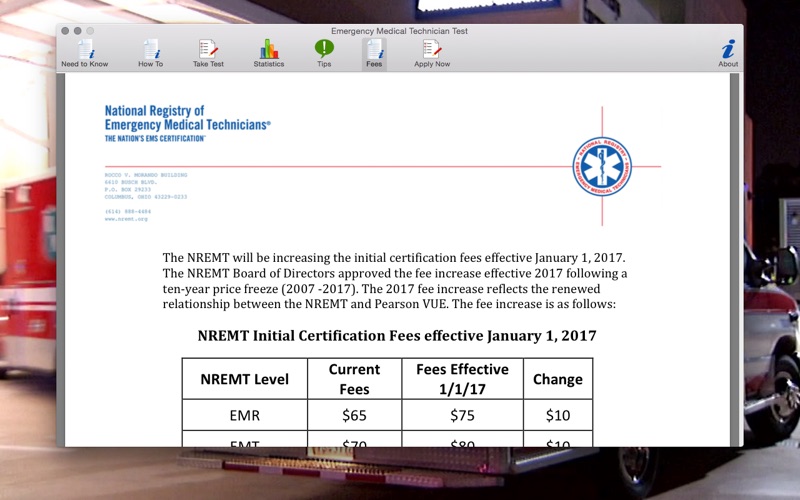This screenshot has height=500, width=800.
Task: Open the How To guide
Action: pyautogui.click(x=151, y=54)
